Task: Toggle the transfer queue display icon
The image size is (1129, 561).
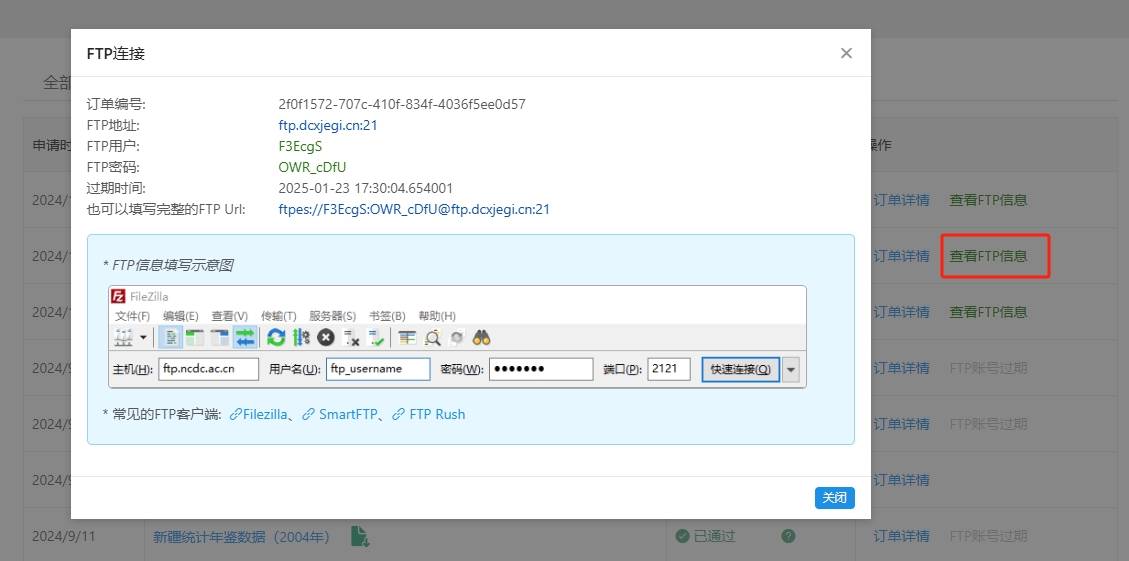Action: pyautogui.click(x=245, y=337)
